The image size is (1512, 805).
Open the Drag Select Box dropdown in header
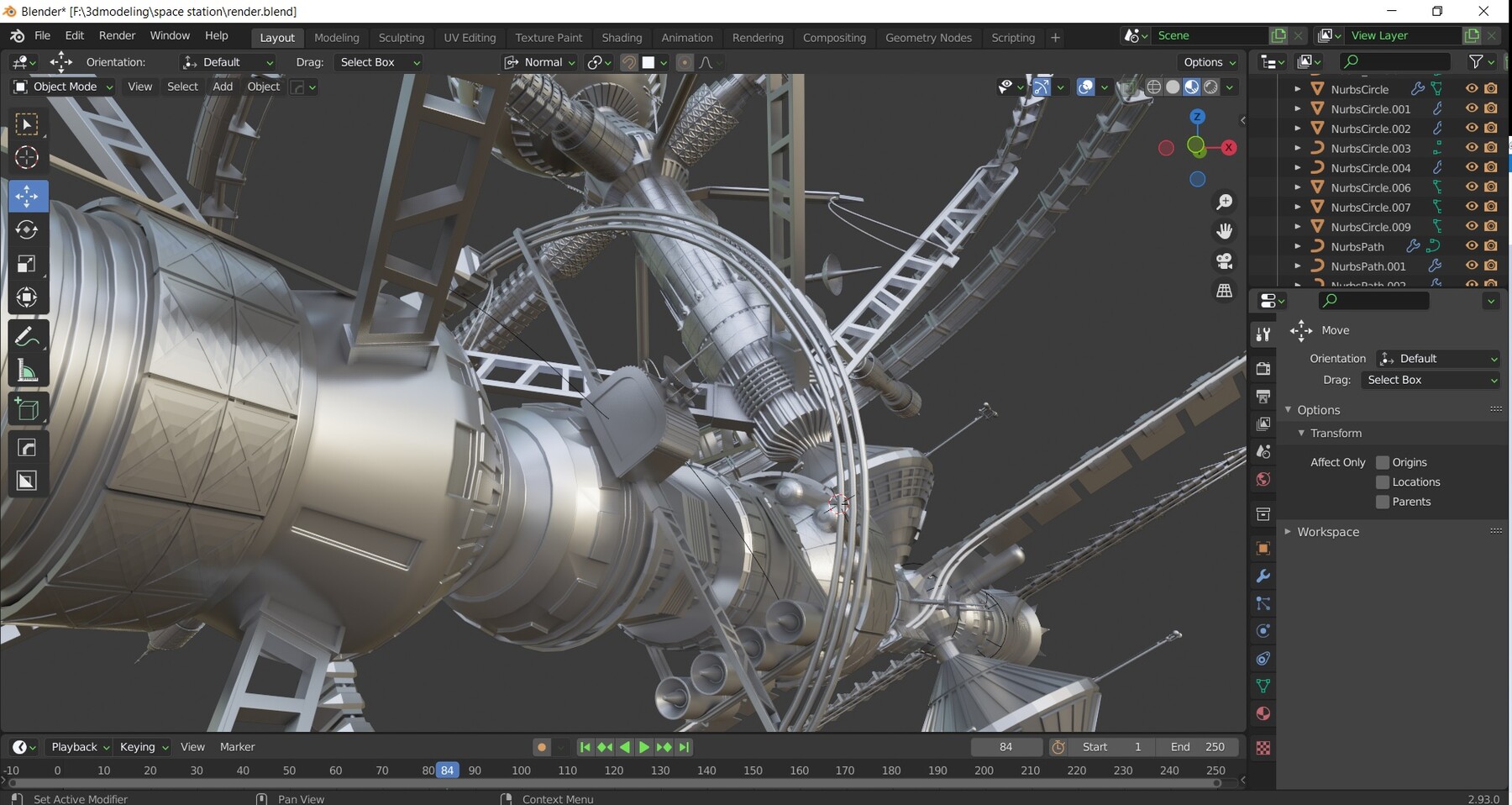point(379,62)
